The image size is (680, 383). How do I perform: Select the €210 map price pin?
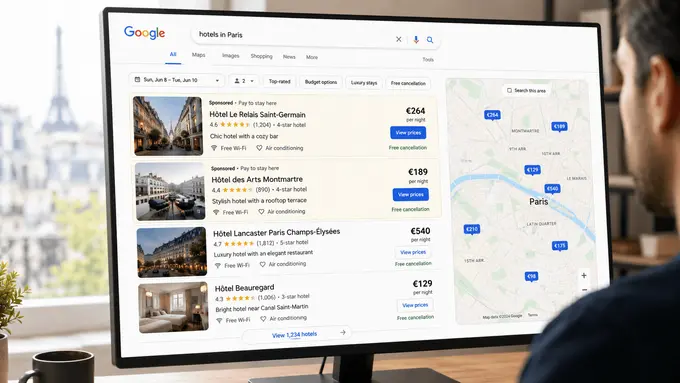pos(472,229)
